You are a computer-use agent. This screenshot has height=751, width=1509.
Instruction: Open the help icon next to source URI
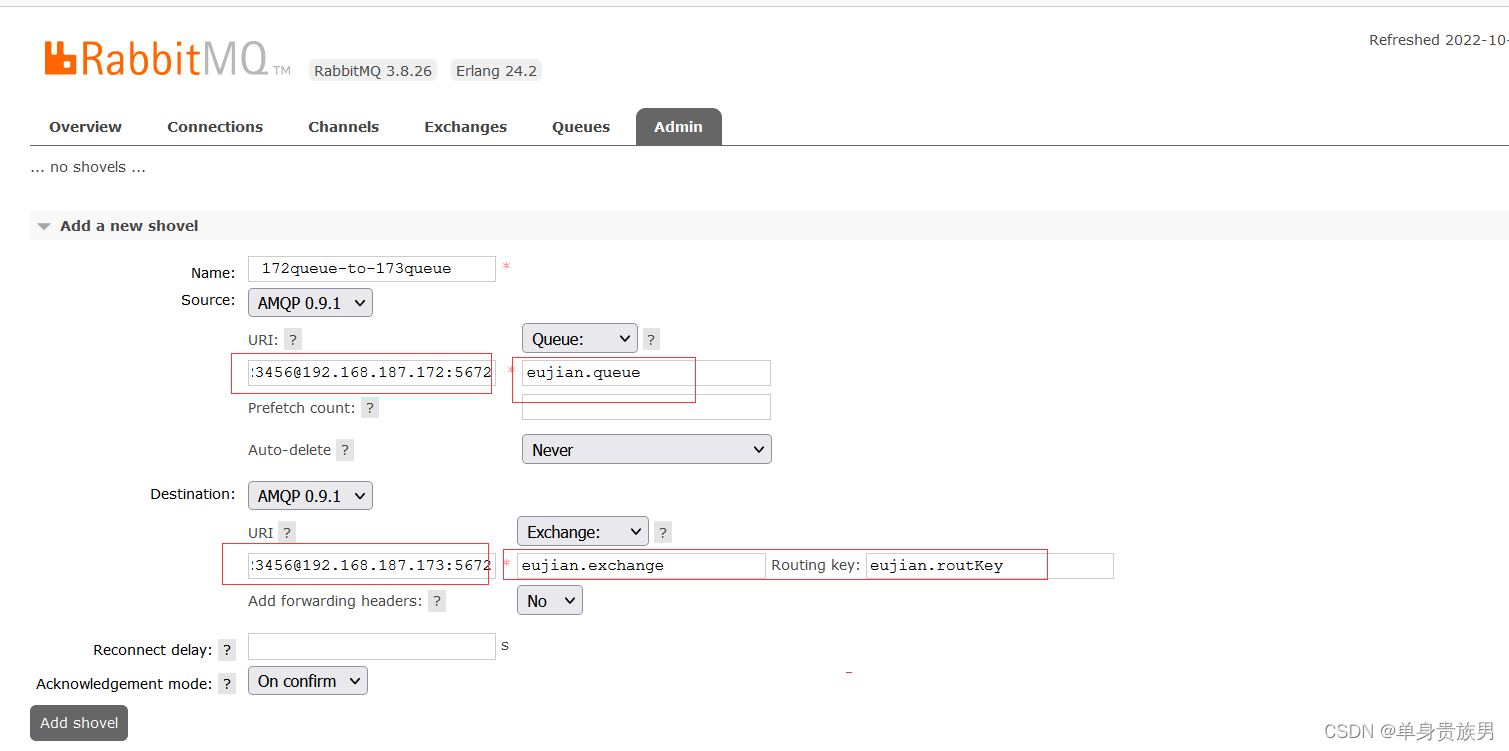click(x=292, y=339)
